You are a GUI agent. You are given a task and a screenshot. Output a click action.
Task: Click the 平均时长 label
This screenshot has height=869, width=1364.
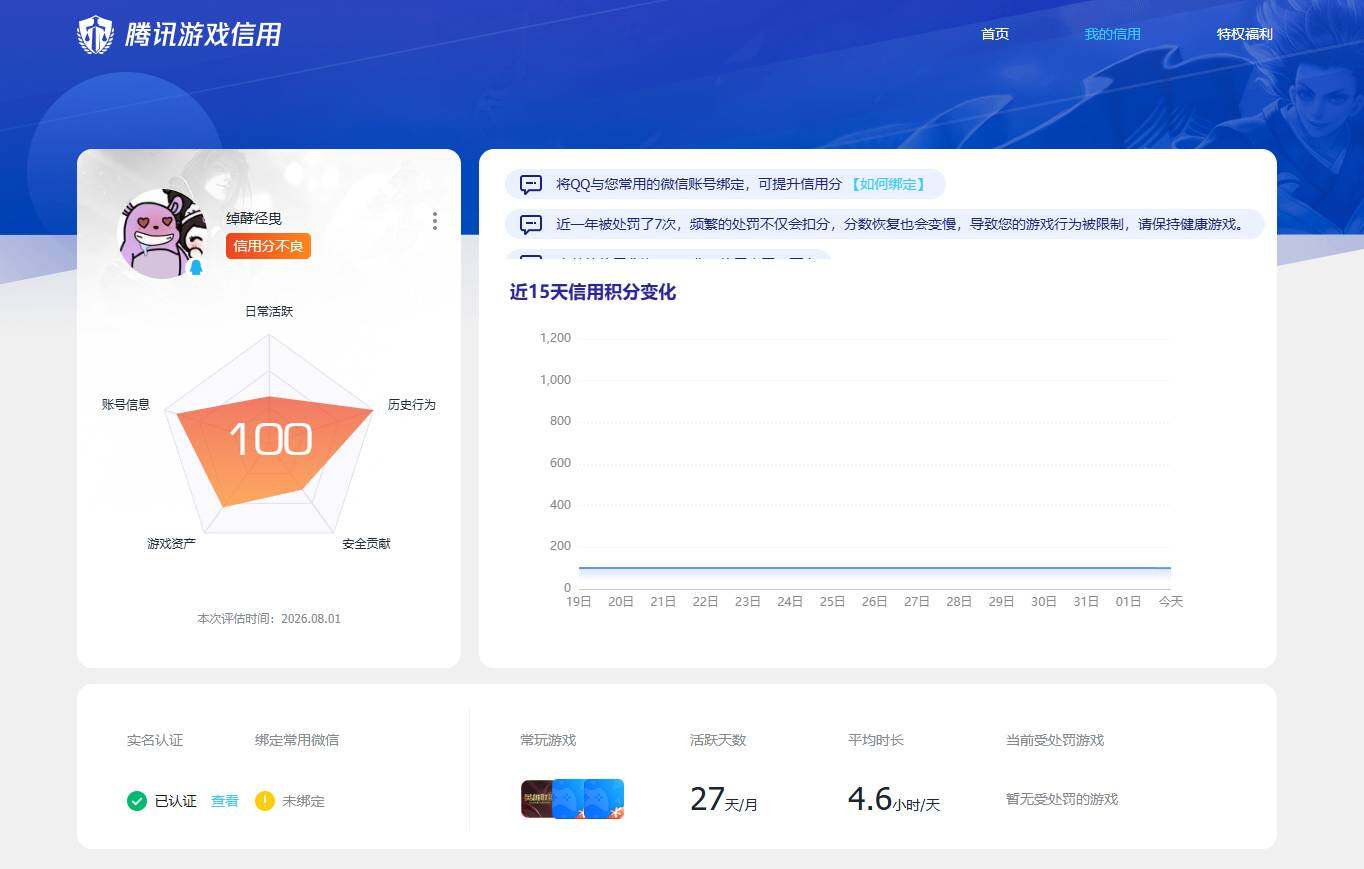tap(876, 741)
